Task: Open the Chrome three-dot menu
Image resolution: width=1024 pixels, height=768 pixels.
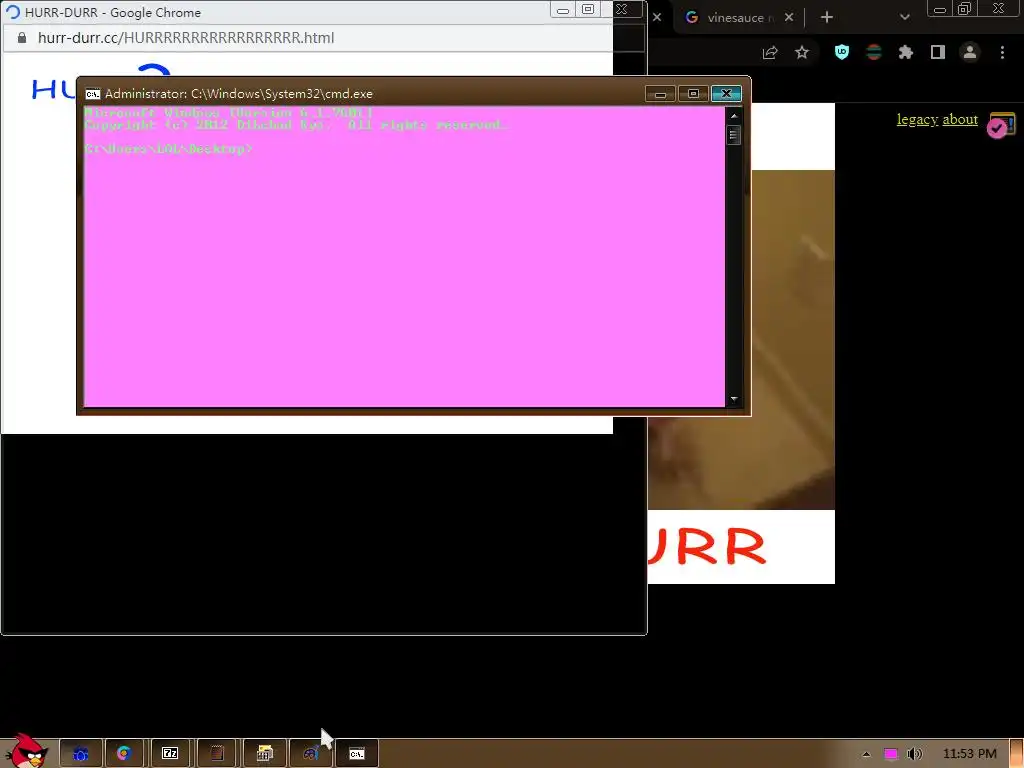Action: (1002, 52)
